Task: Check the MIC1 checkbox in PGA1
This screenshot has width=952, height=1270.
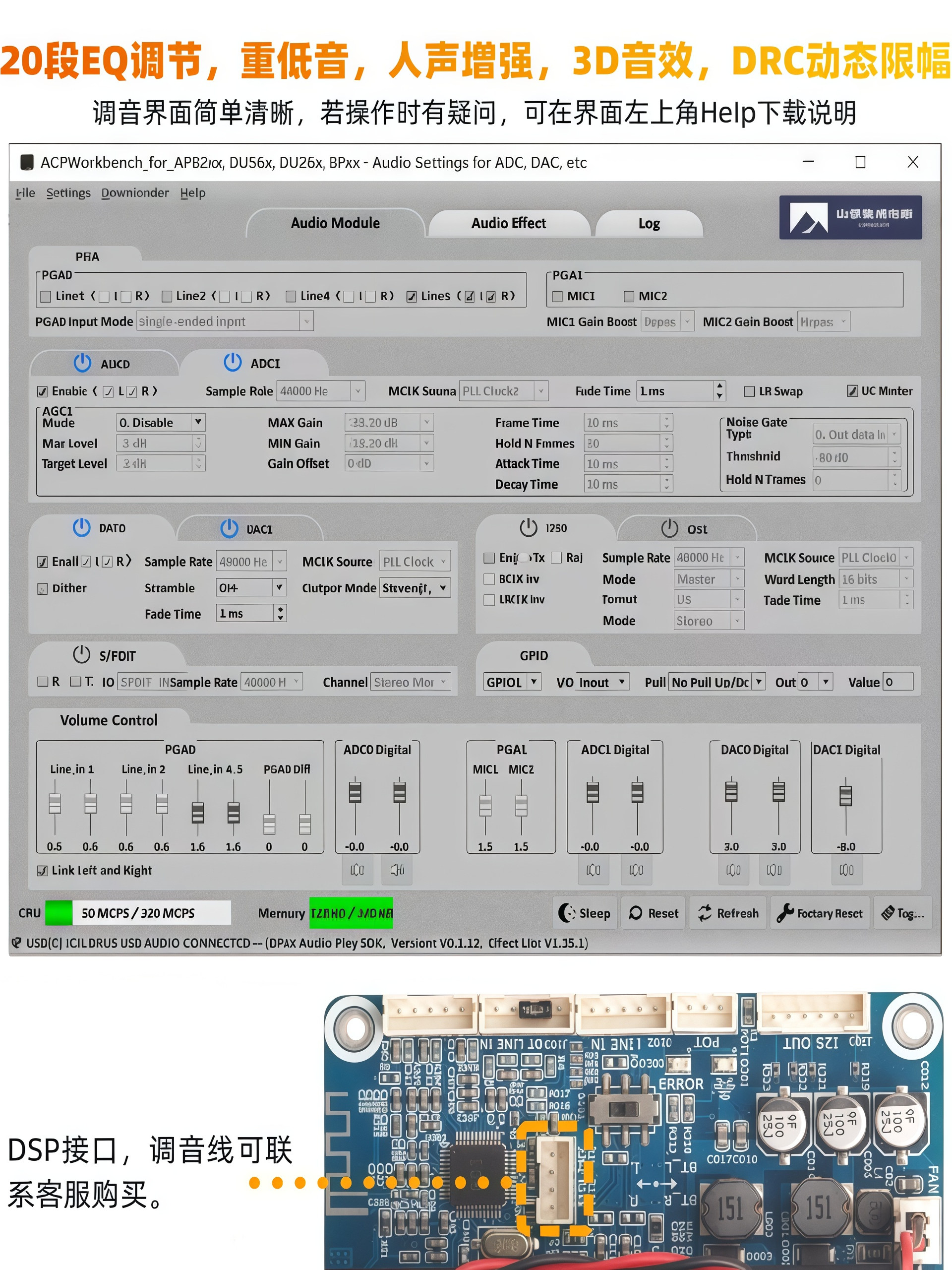Action: (557, 296)
